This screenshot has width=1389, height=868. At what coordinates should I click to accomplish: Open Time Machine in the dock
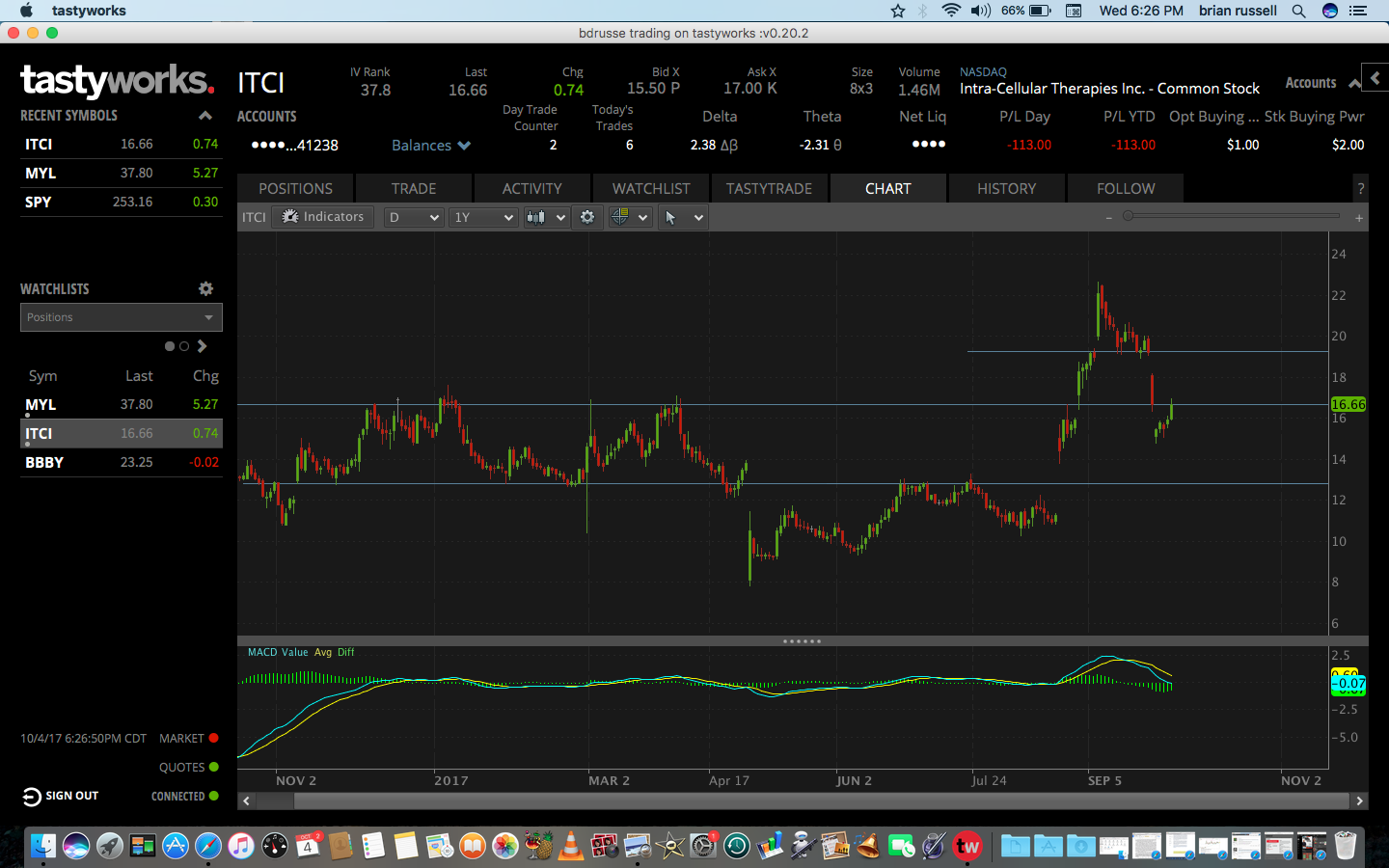pos(737,846)
